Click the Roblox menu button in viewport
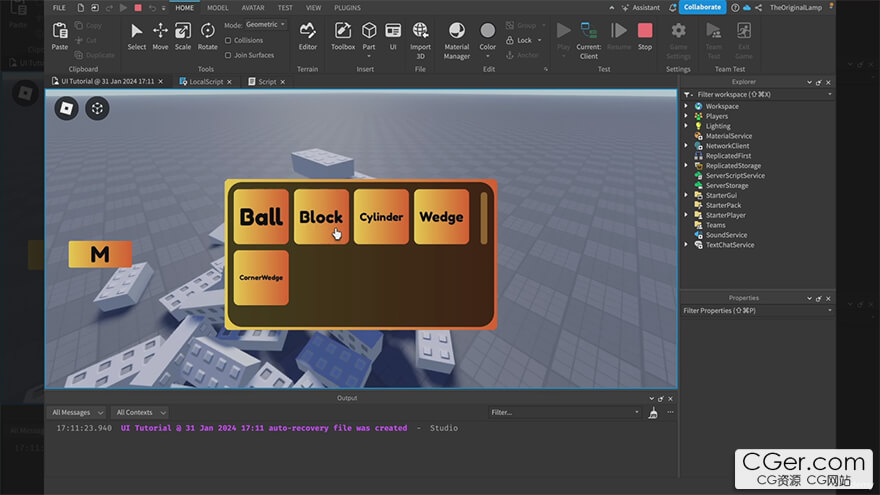 click(x=66, y=108)
